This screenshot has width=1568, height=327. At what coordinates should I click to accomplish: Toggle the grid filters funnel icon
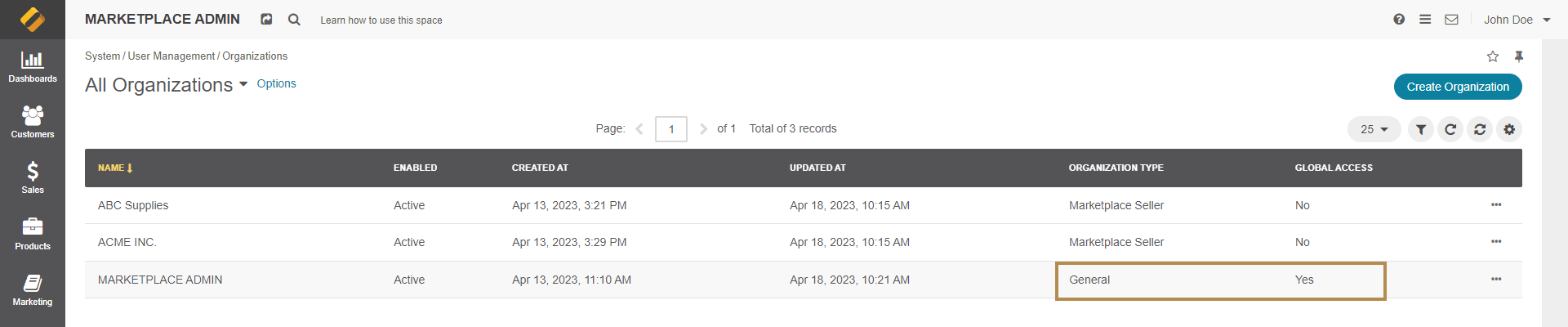pos(1421,129)
